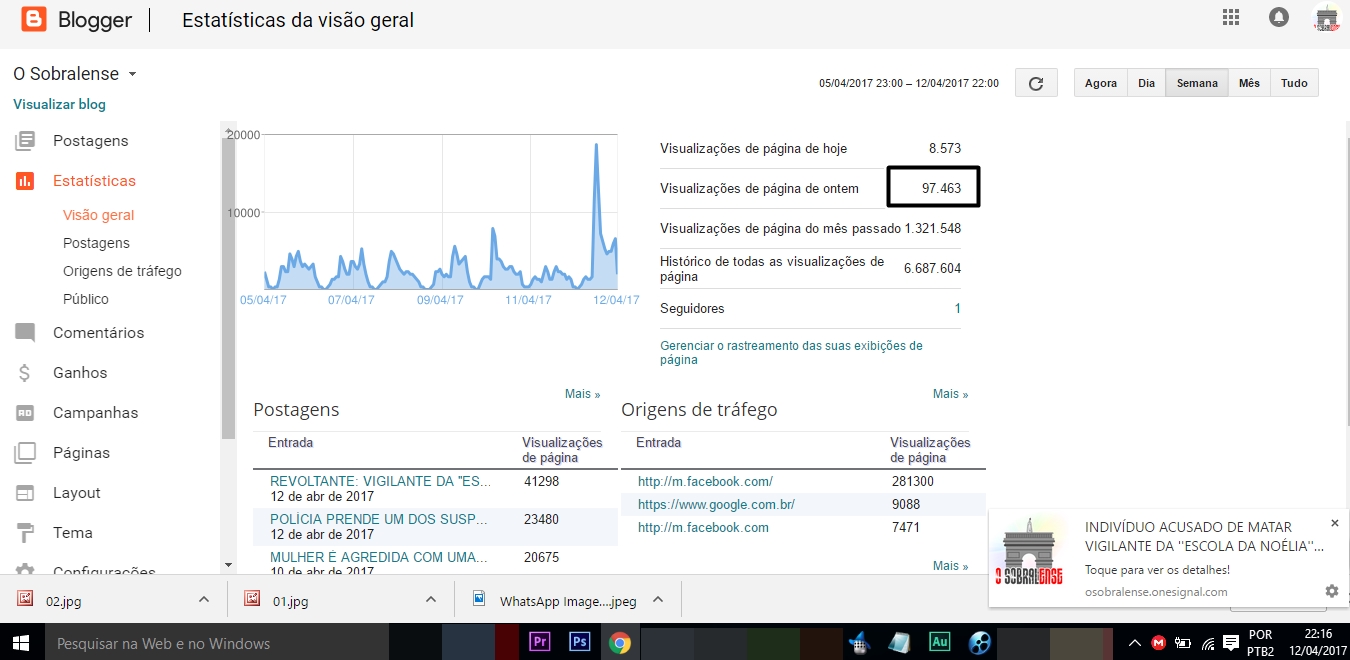The image size is (1350, 660).
Task: Click Mais link above Origens de tráfego
Action: (x=950, y=394)
